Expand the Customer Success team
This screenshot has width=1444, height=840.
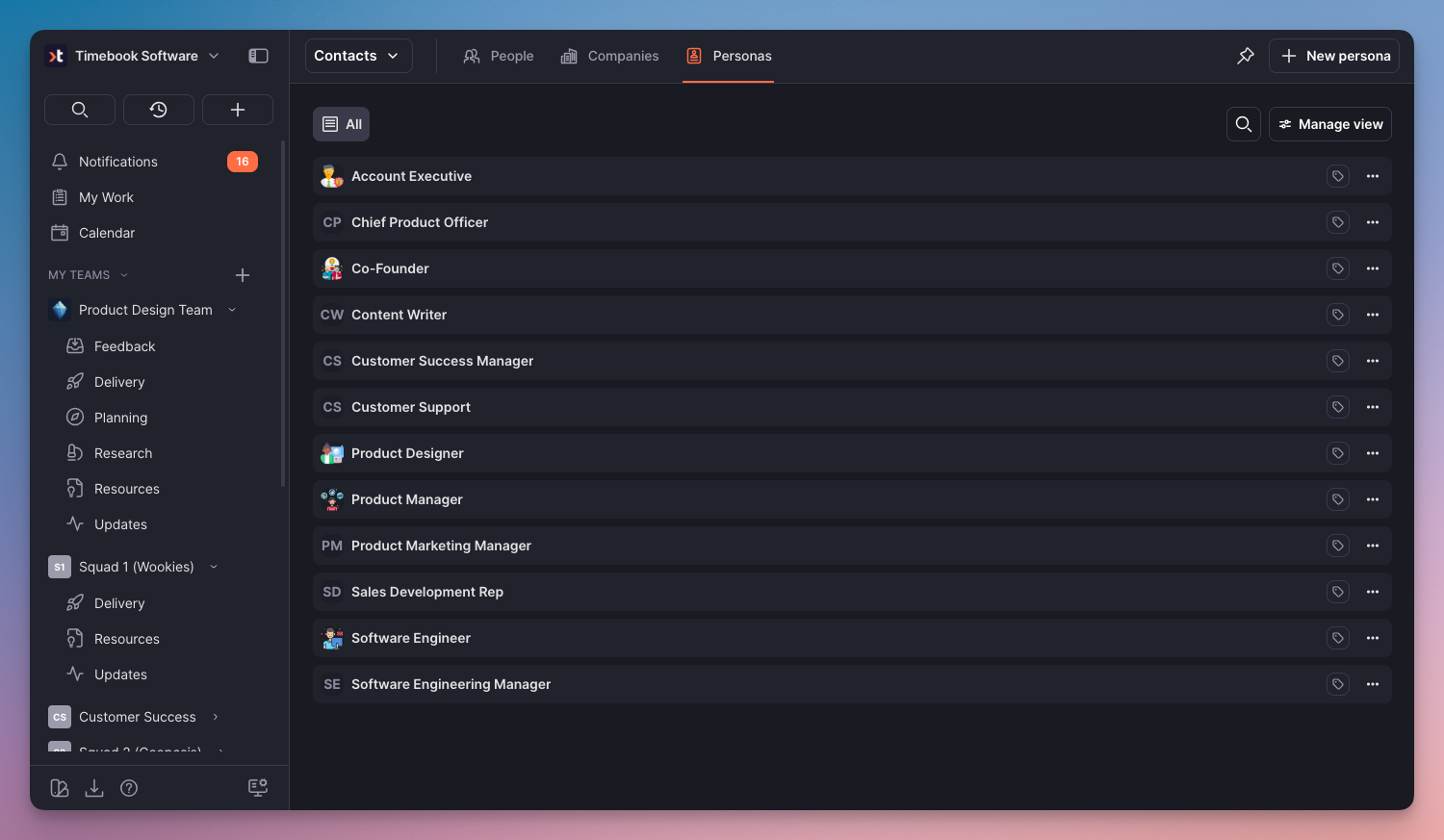coord(216,717)
